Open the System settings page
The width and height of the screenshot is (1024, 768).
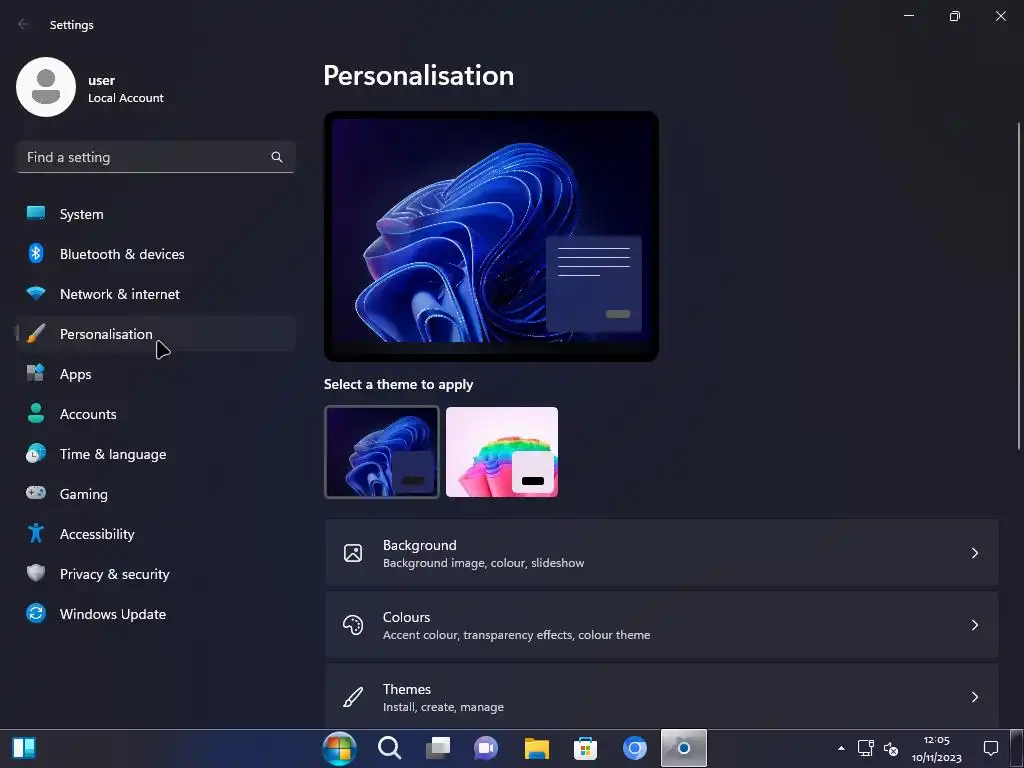[x=155, y=214]
